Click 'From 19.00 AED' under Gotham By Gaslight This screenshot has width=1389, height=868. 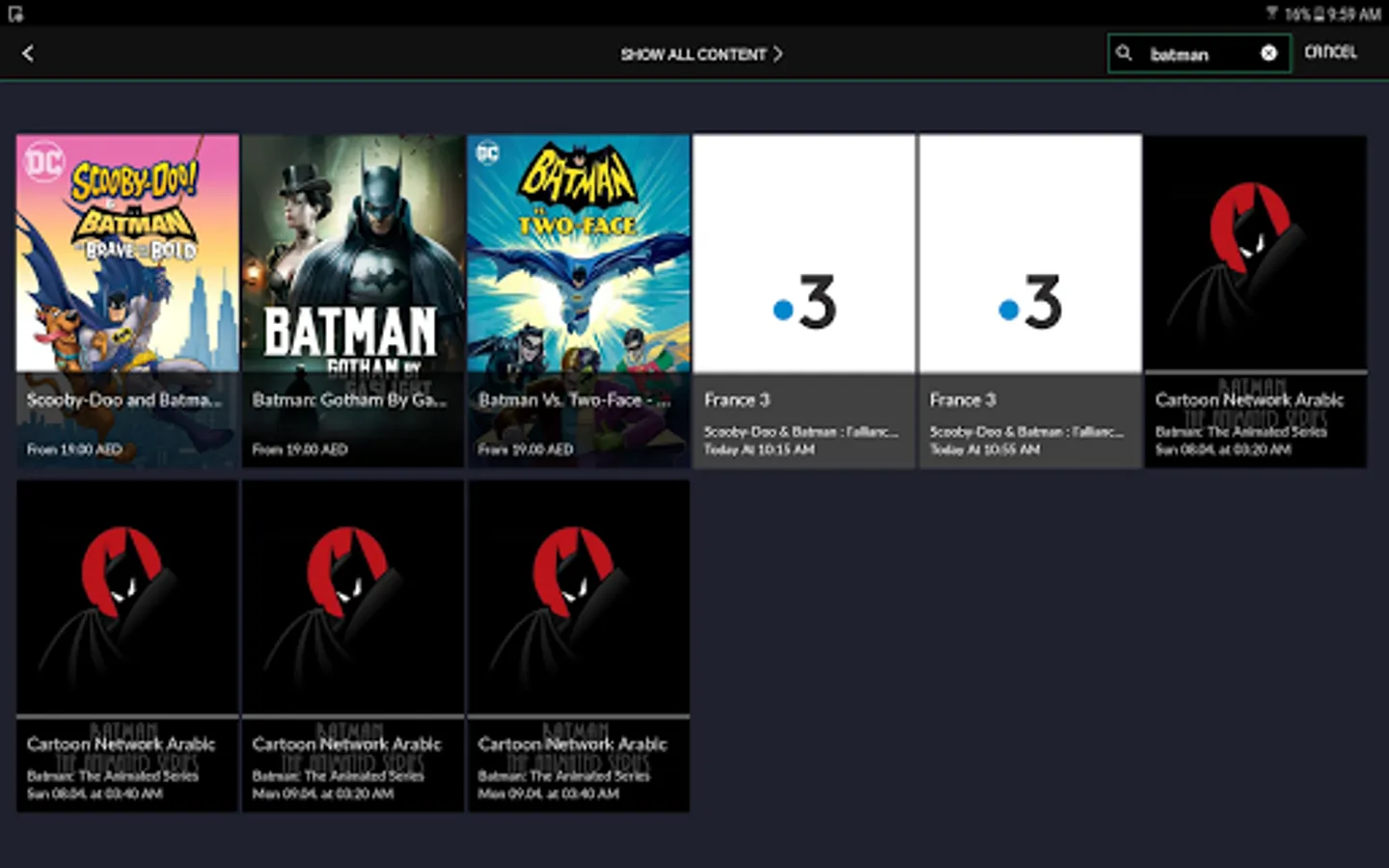300,449
